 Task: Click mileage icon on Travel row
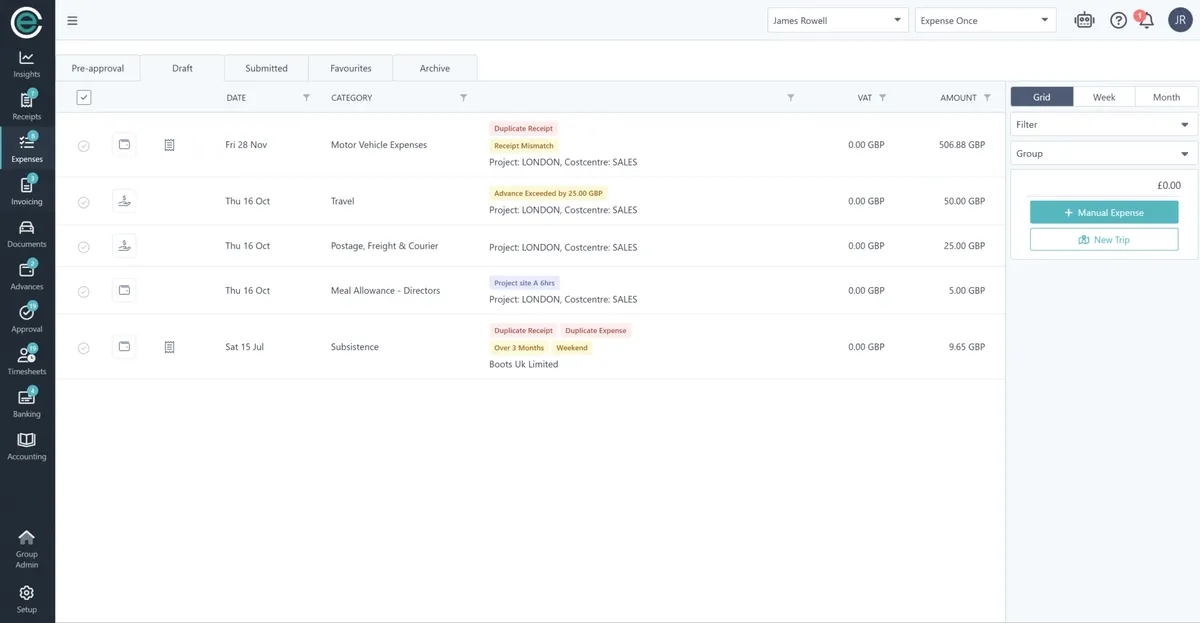coord(124,201)
